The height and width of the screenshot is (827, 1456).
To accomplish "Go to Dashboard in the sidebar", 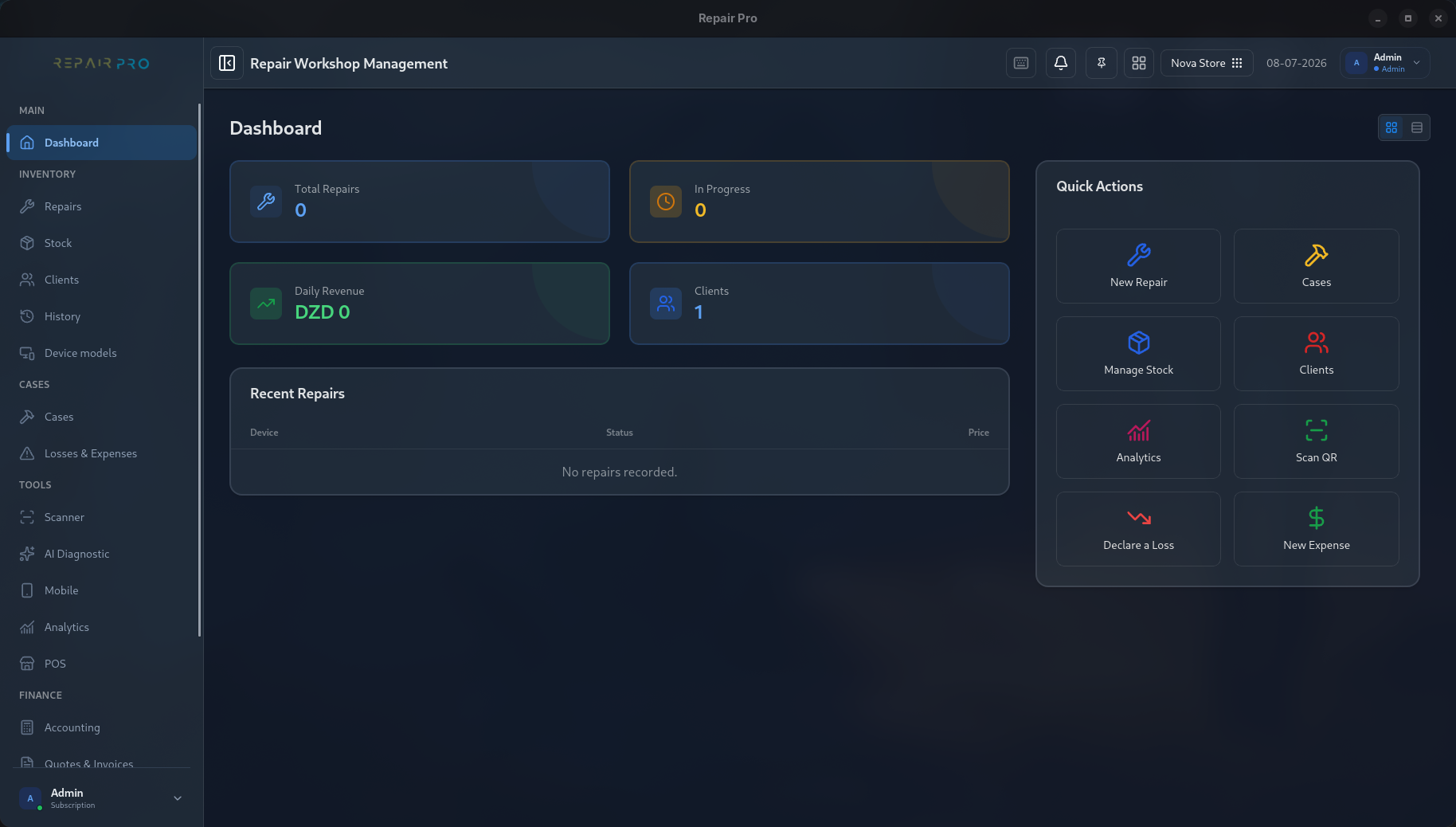I will 101,143.
